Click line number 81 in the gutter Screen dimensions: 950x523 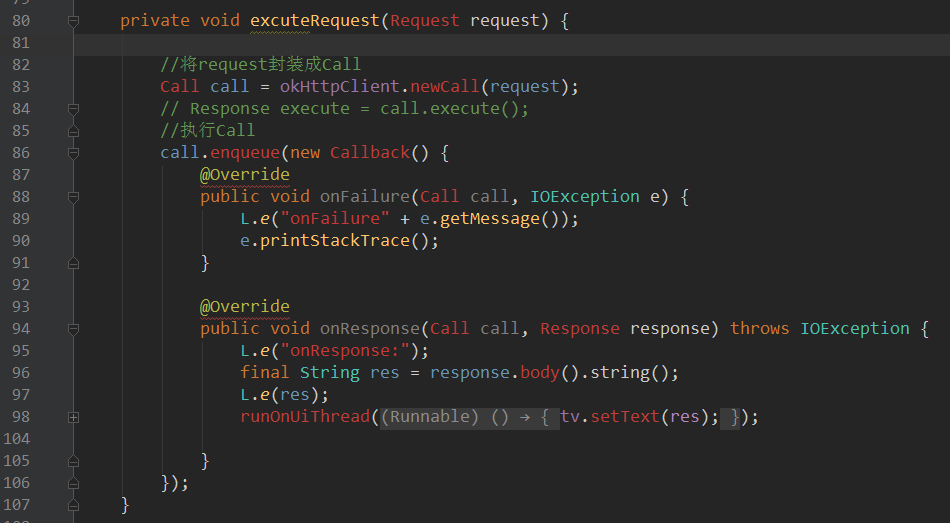tap(21, 43)
